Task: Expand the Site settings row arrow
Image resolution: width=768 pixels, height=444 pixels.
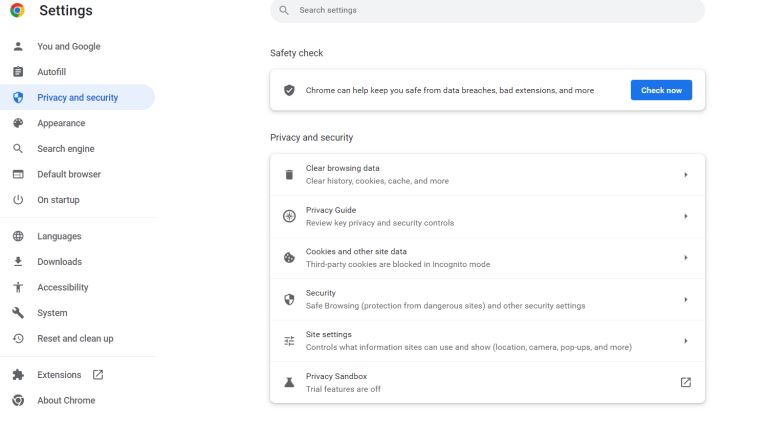Action: (686, 341)
